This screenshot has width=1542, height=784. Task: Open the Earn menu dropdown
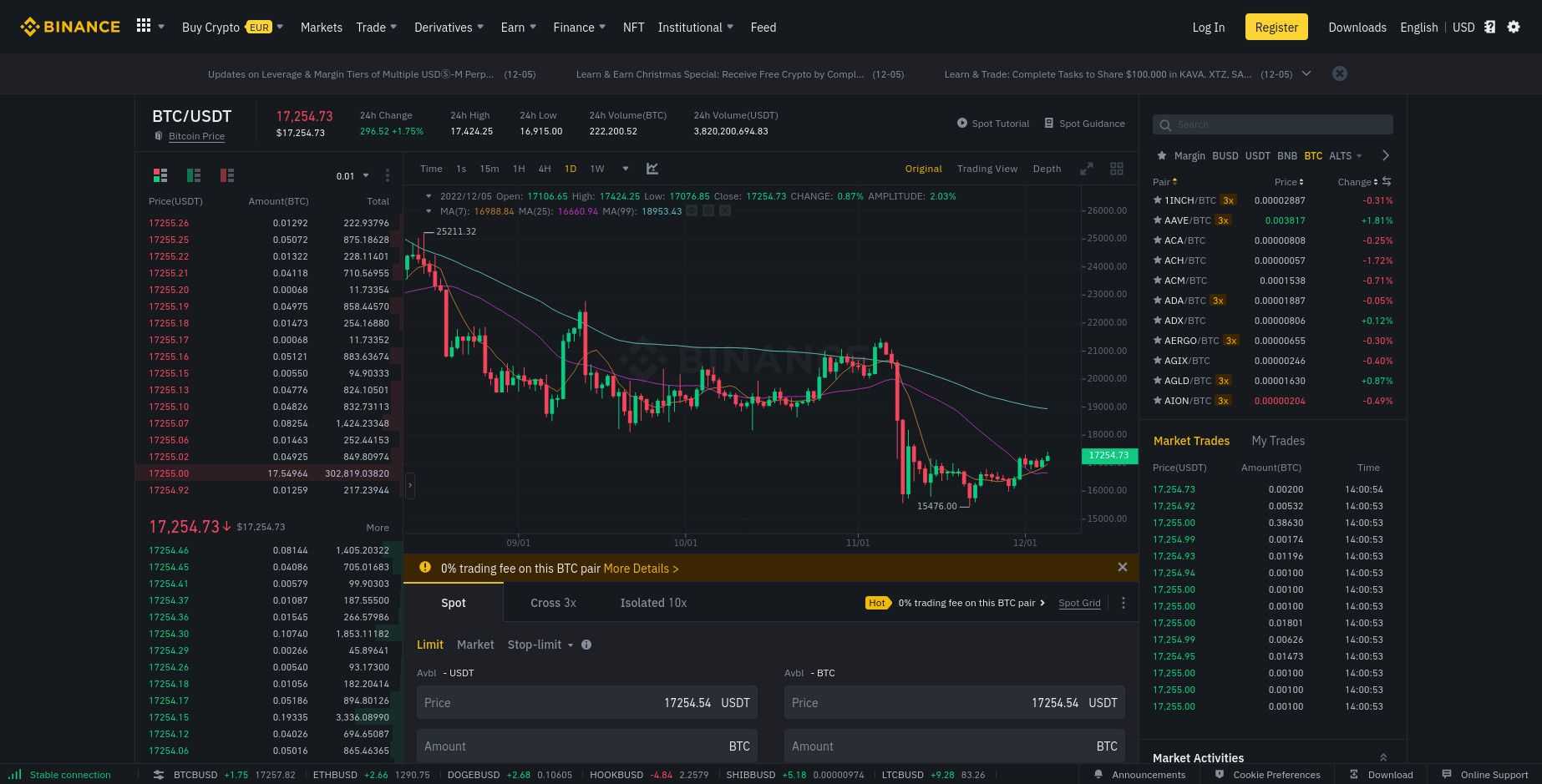point(519,27)
